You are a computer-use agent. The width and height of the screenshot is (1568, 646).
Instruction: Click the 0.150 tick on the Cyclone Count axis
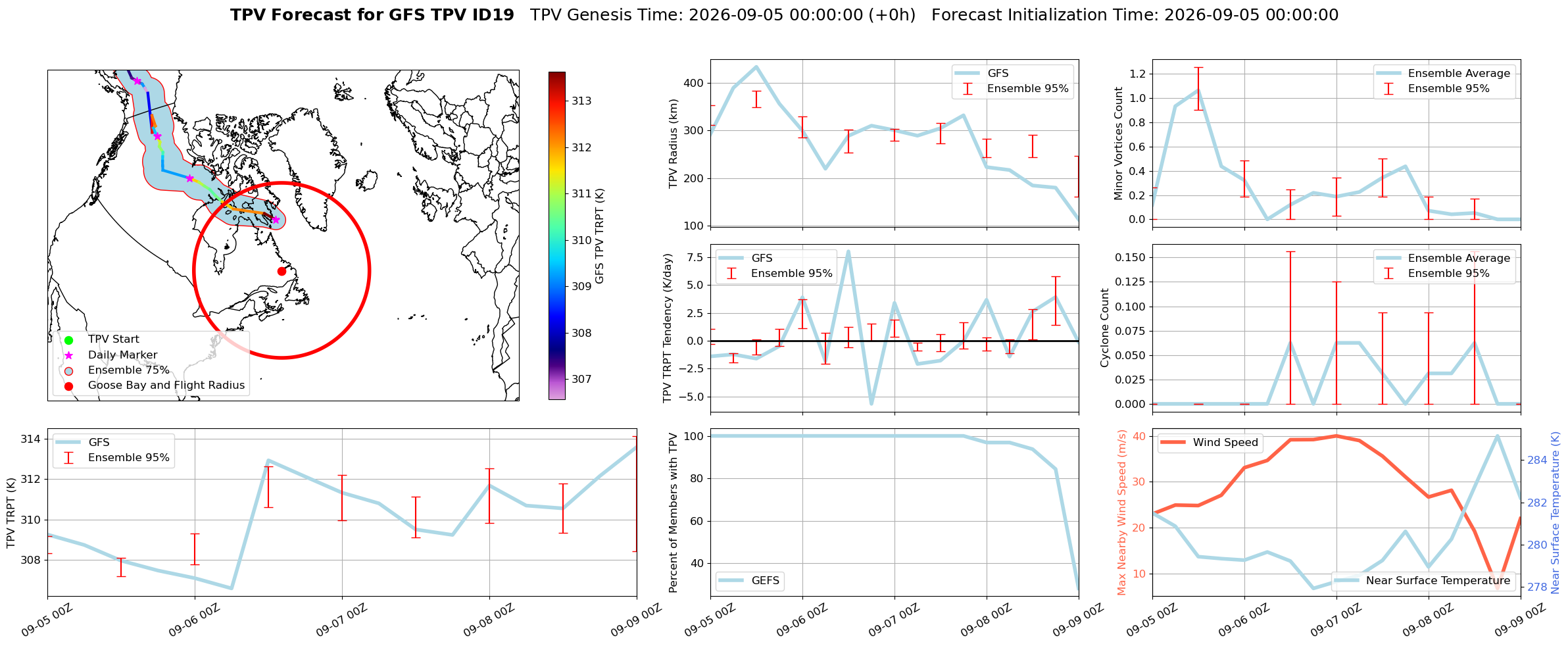point(1130,257)
